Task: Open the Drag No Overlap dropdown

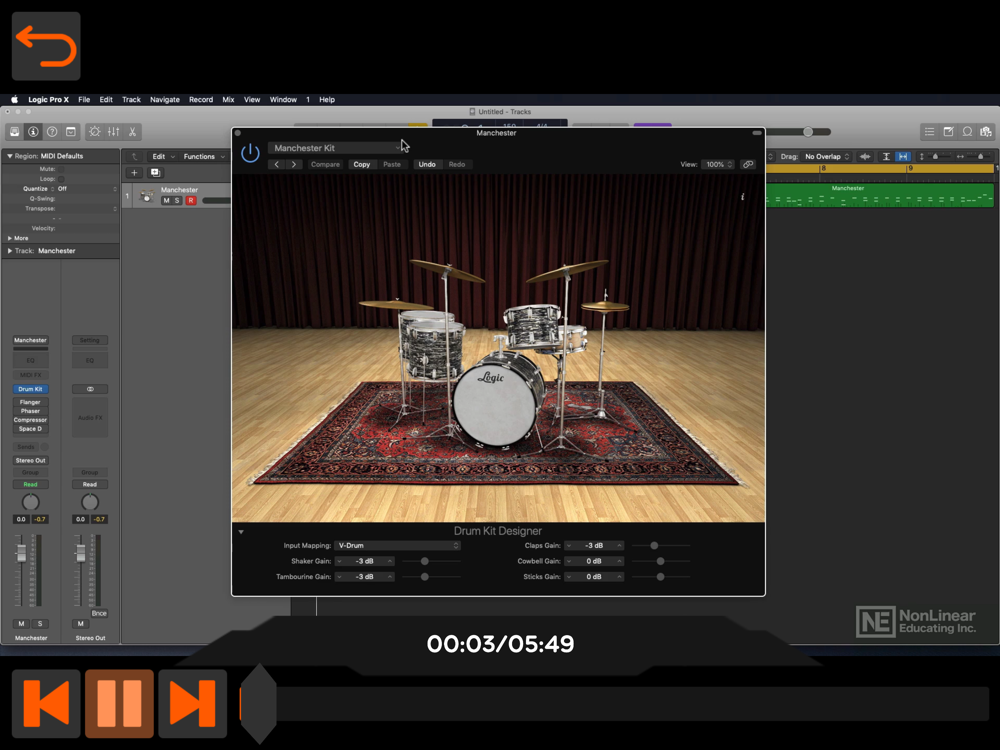Action: [827, 156]
